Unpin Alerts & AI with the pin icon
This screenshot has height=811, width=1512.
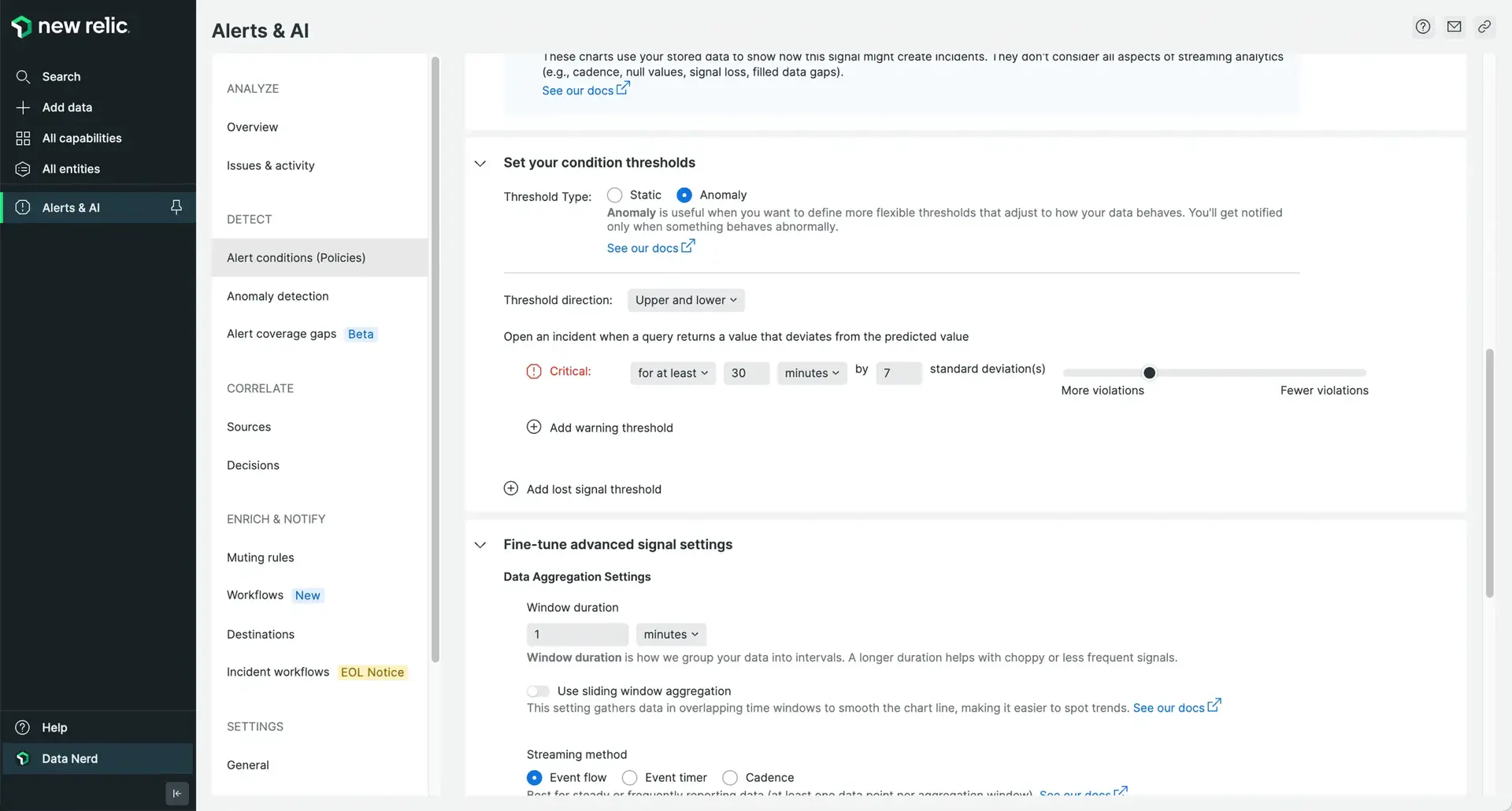pyautogui.click(x=176, y=207)
